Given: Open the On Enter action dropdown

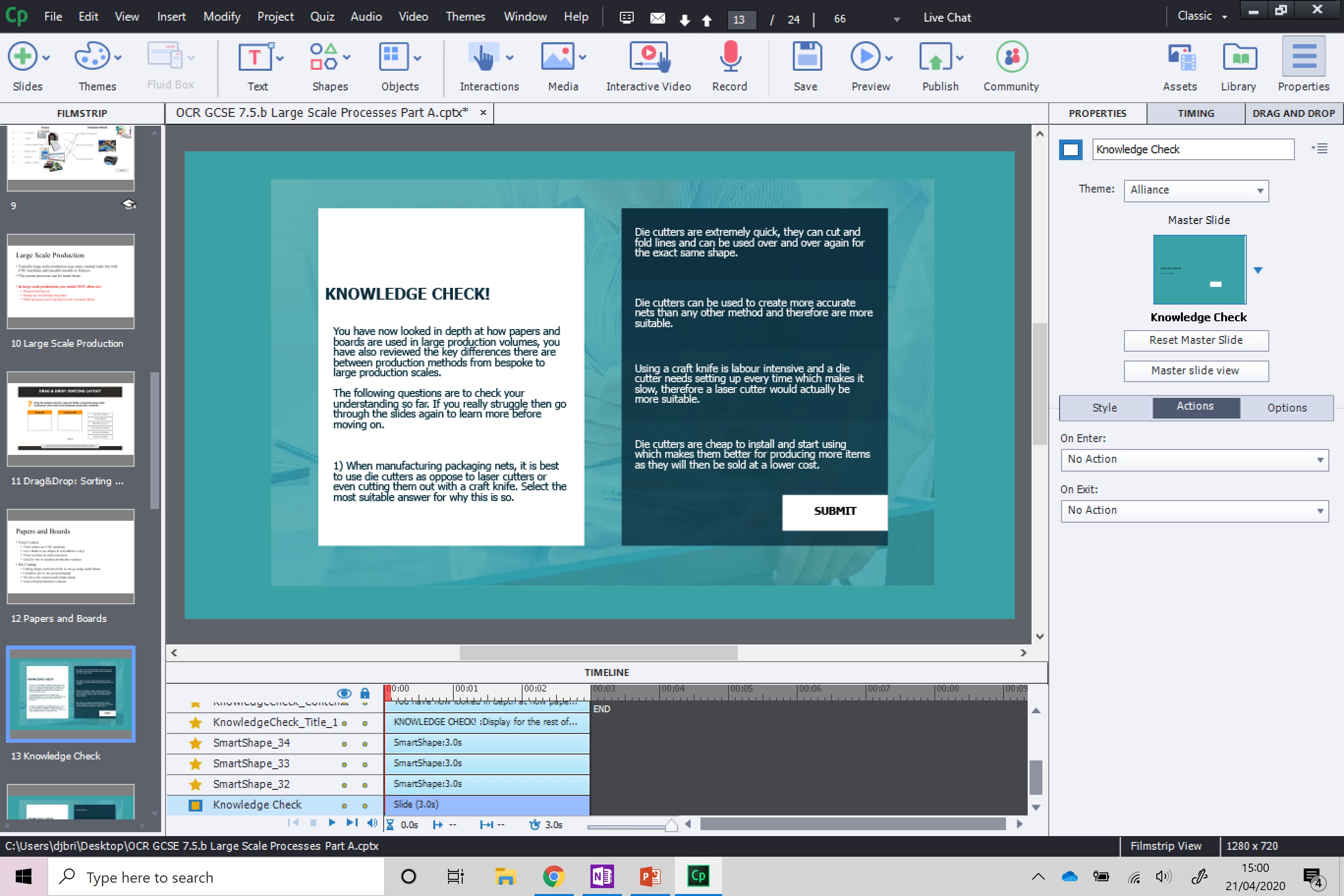Looking at the screenshot, I should pyautogui.click(x=1194, y=459).
